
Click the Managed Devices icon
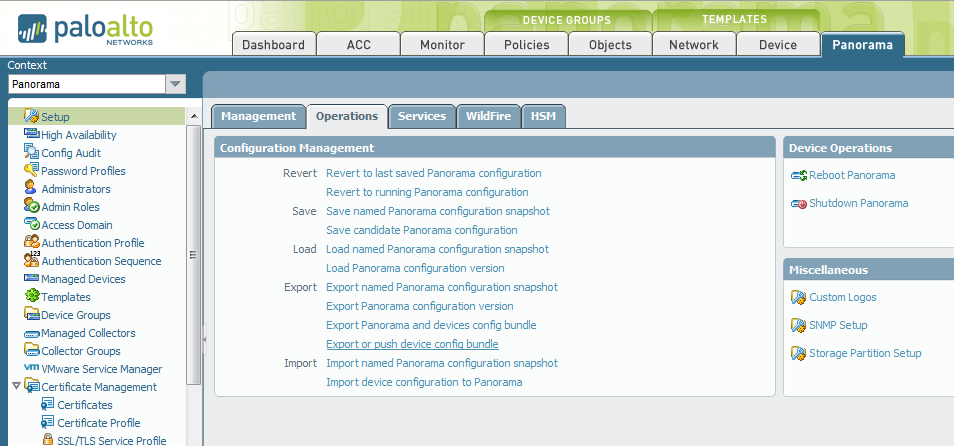pyautogui.click(x=32, y=279)
